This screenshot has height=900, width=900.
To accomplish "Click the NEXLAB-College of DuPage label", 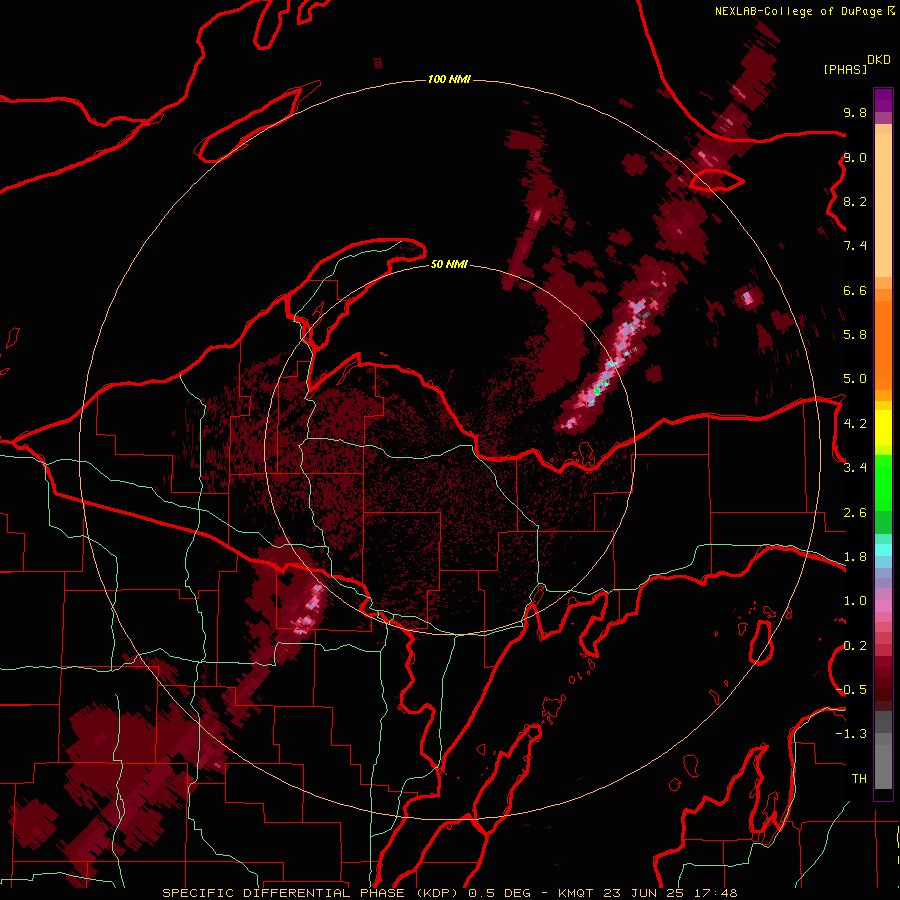I will (800, 11).
